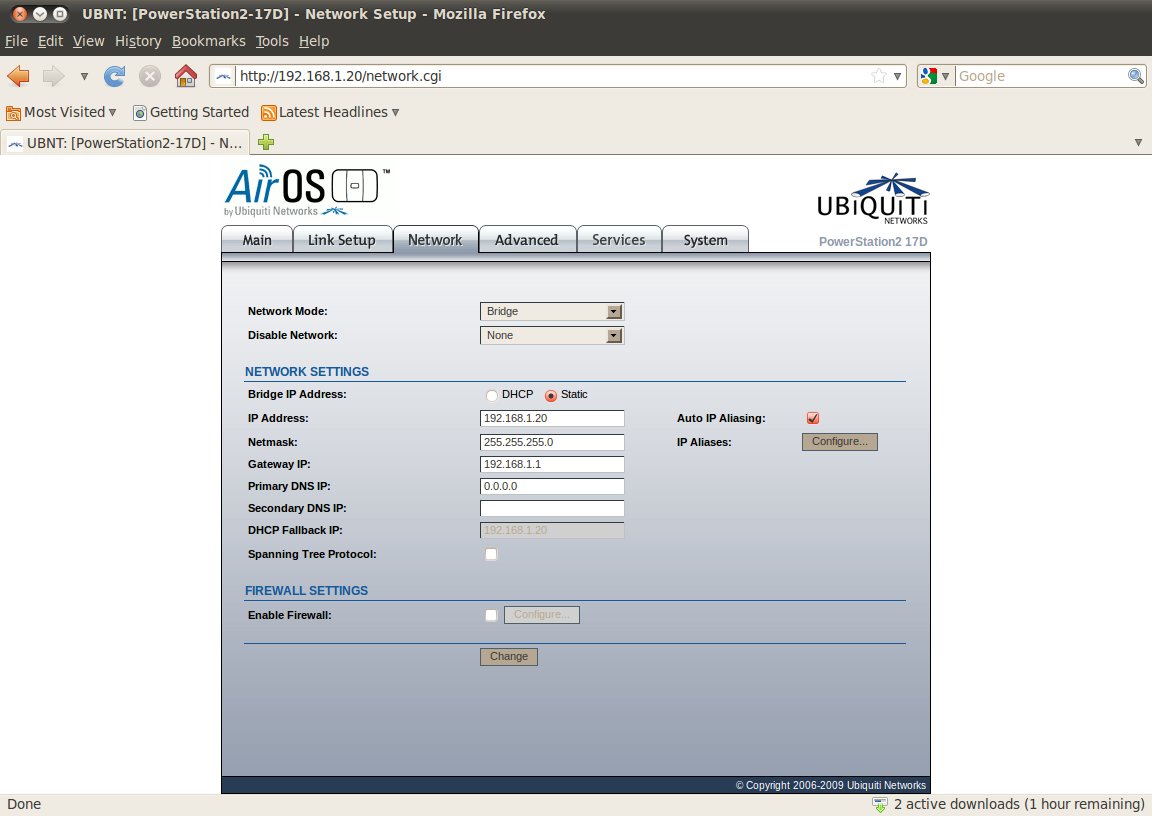Open the Tools menu
Viewport: 1152px width, 816px height.
coord(272,41)
